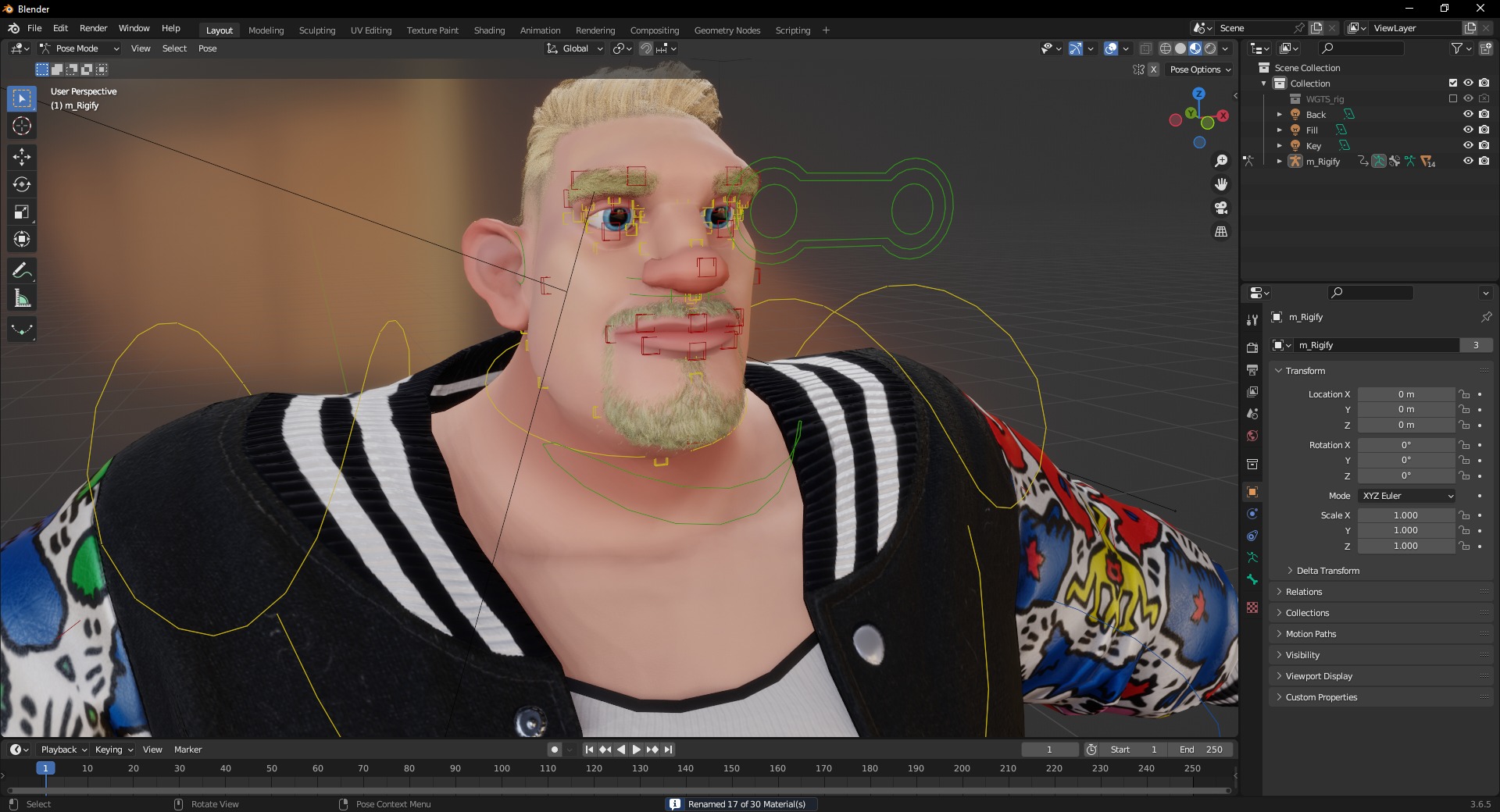
Task: Activate the Select Box tool
Action: 22,98
